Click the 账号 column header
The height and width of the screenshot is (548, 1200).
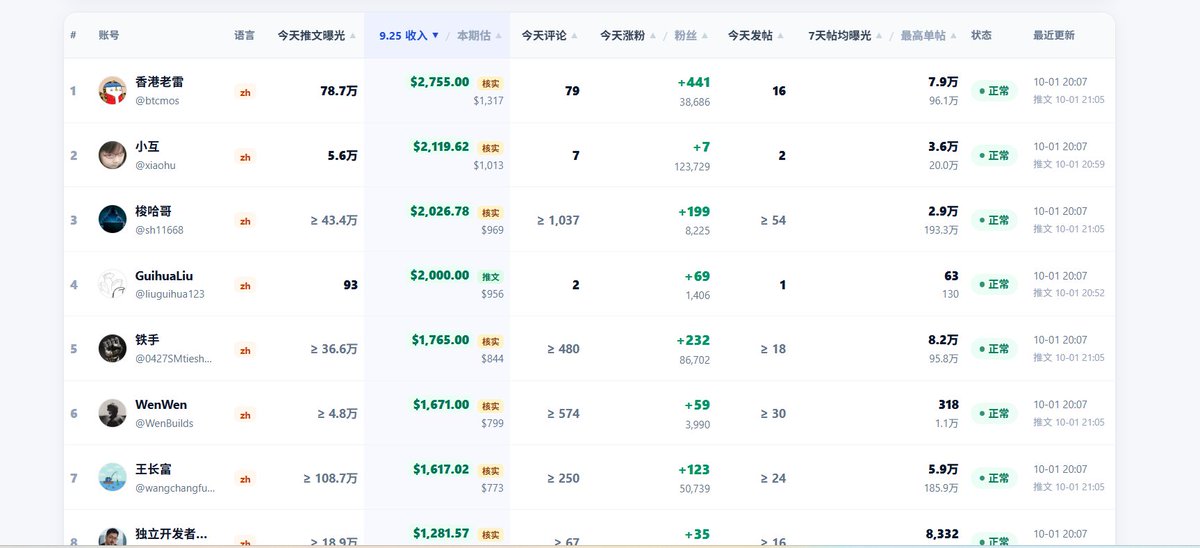(109, 35)
